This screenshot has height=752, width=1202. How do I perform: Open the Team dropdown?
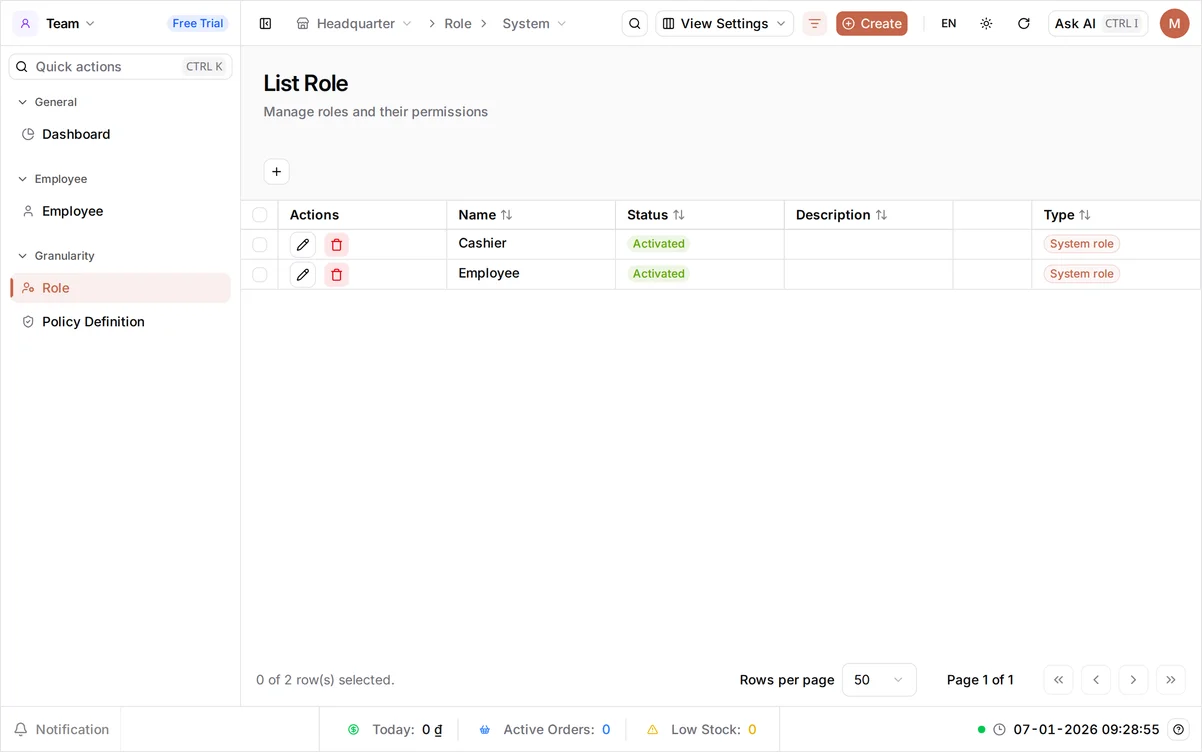(70, 23)
